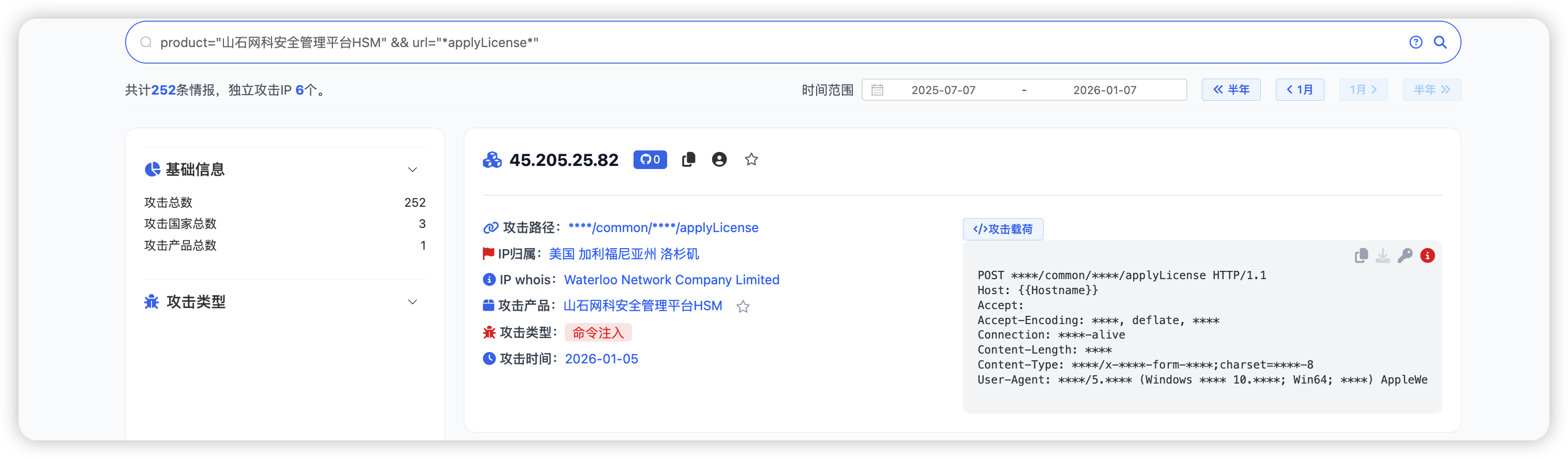Click the red info icon in payload
The width and height of the screenshot is (1568, 459).
click(x=1427, y=256)
